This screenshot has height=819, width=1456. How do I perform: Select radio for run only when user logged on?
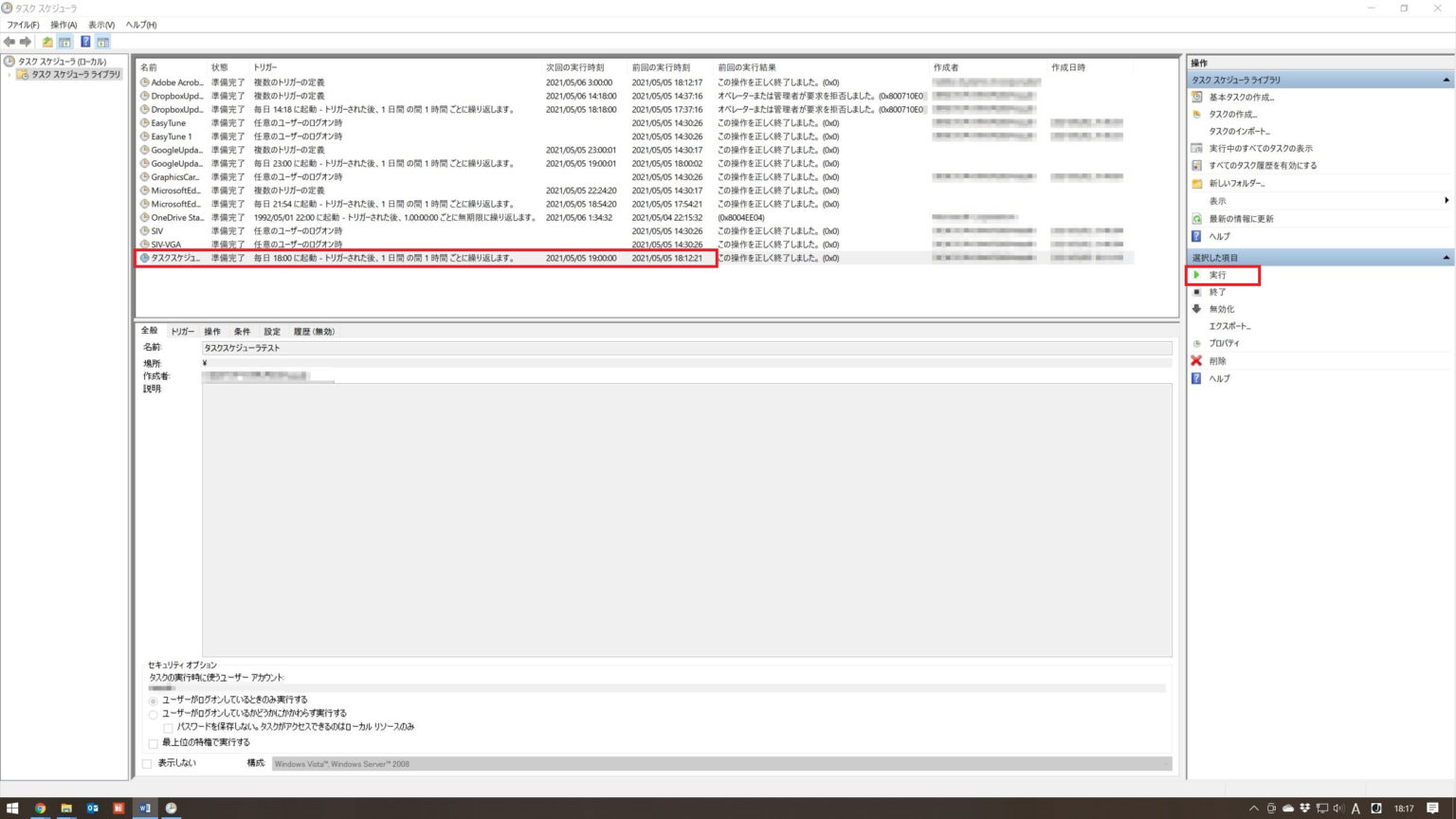(155, 700)
